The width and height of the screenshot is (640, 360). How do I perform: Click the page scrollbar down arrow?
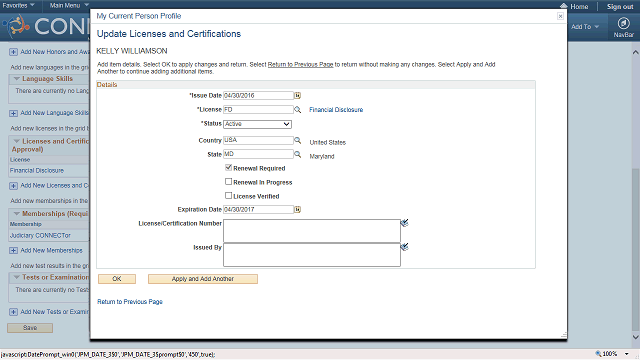[x=636, y=337]
